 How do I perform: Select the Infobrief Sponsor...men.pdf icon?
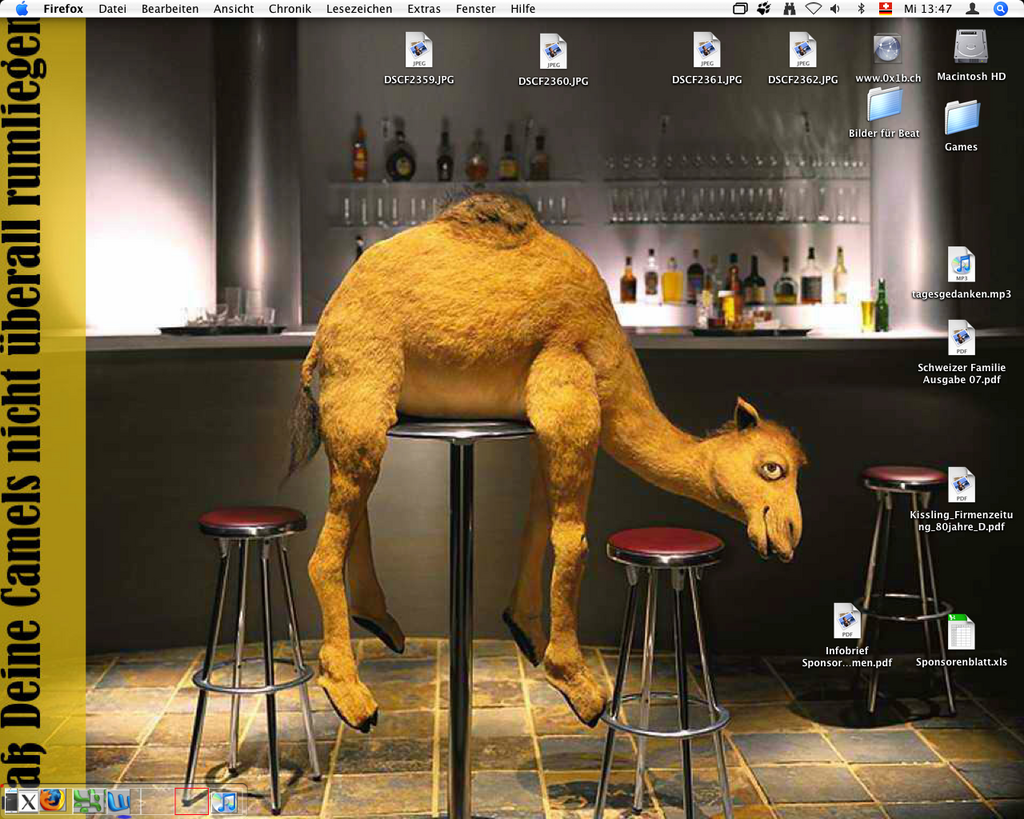coord(847,621)
